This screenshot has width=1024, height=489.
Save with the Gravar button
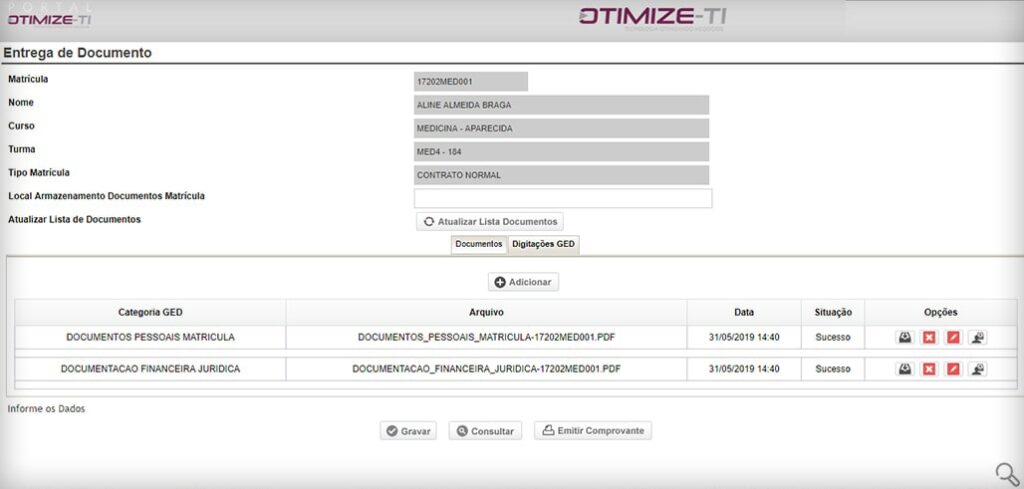point(408,431)
